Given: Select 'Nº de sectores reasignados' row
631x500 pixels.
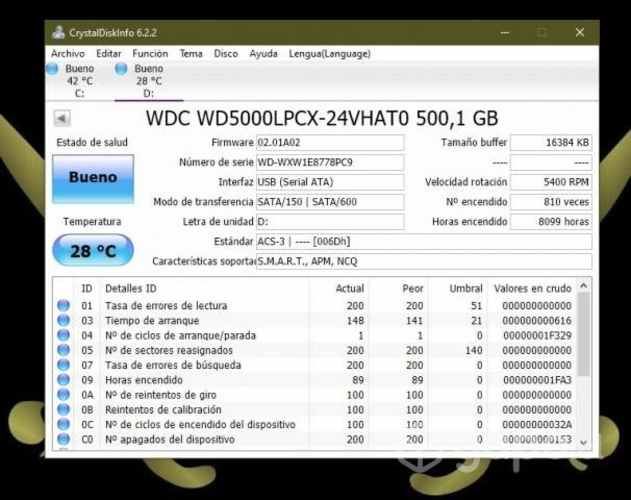Looking at the screenshot, I should click(x=315, y=350).
